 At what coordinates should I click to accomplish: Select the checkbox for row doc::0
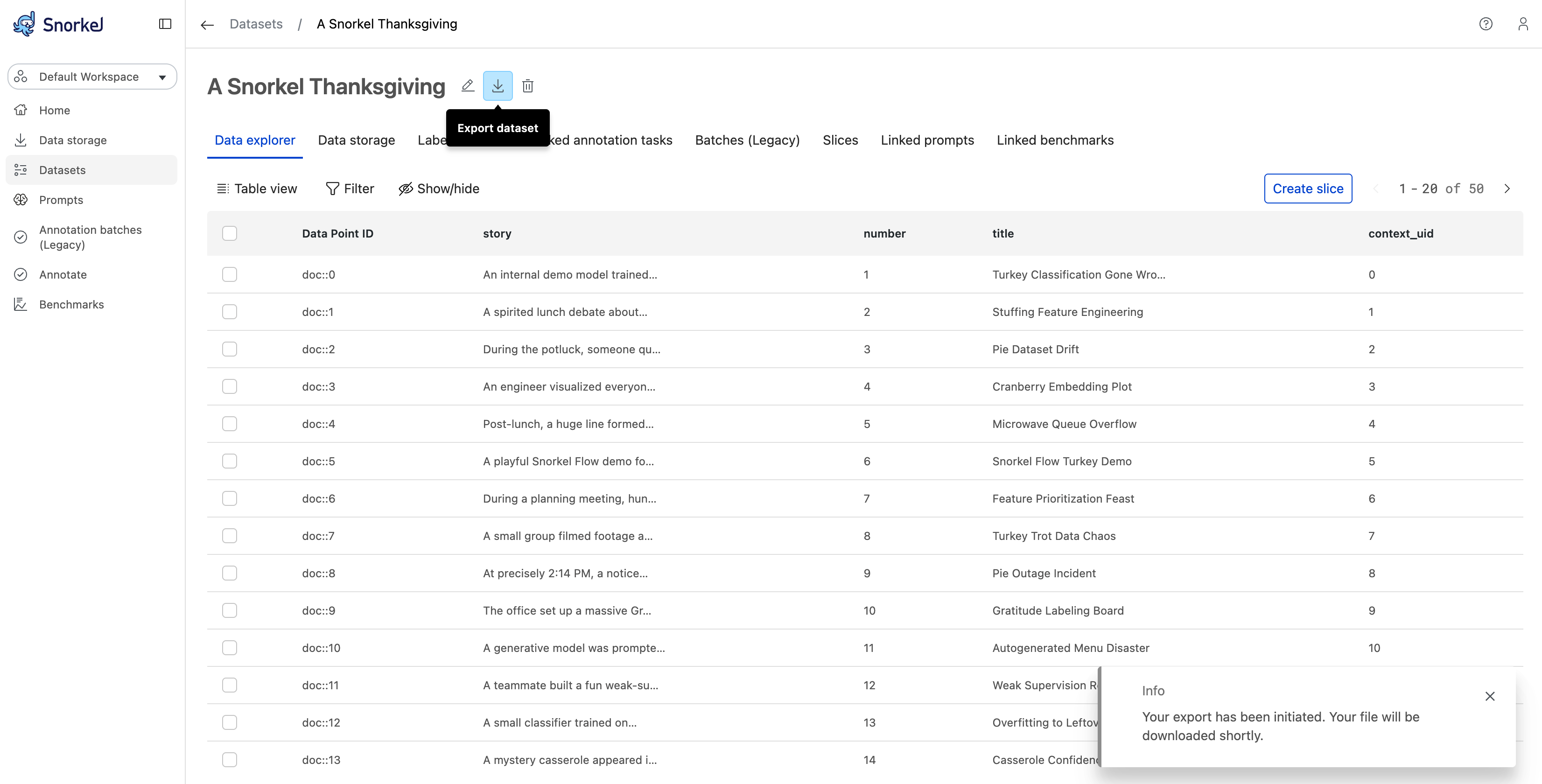tap(229, 275)
